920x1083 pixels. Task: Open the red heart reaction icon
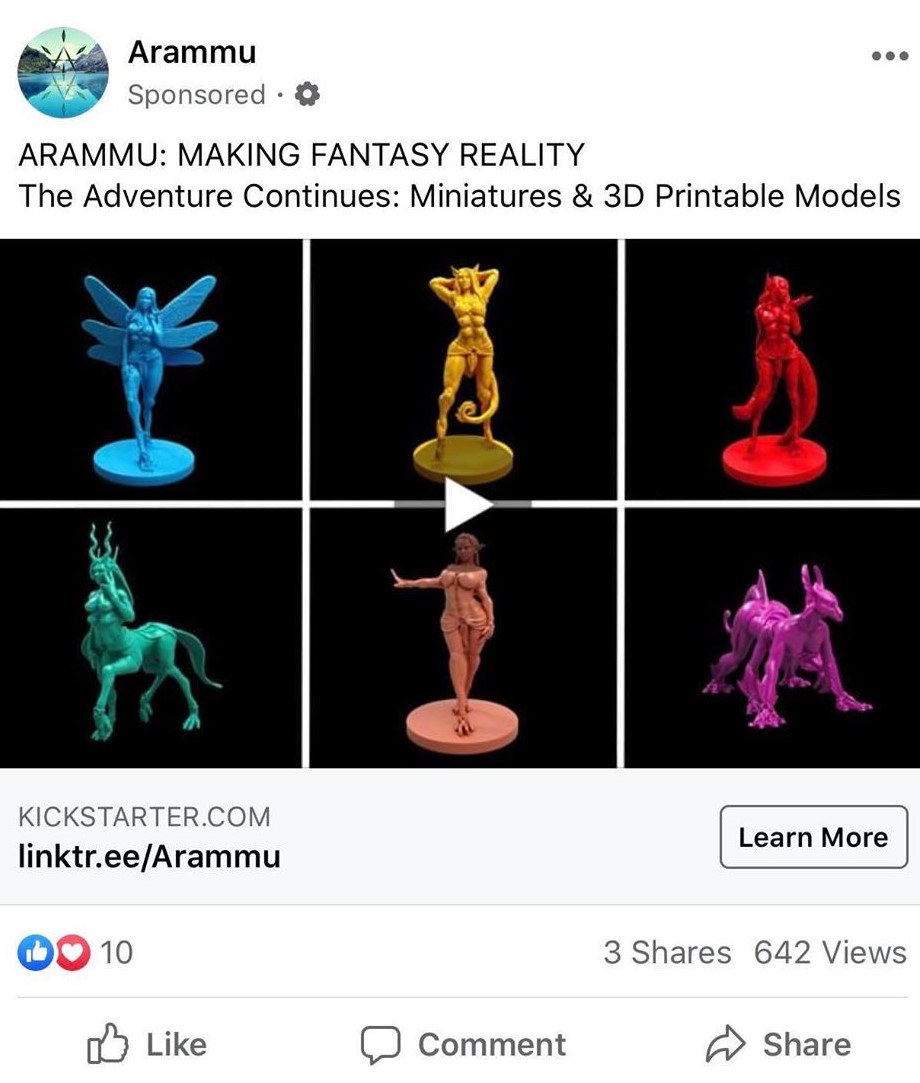(x=73, y=952)
